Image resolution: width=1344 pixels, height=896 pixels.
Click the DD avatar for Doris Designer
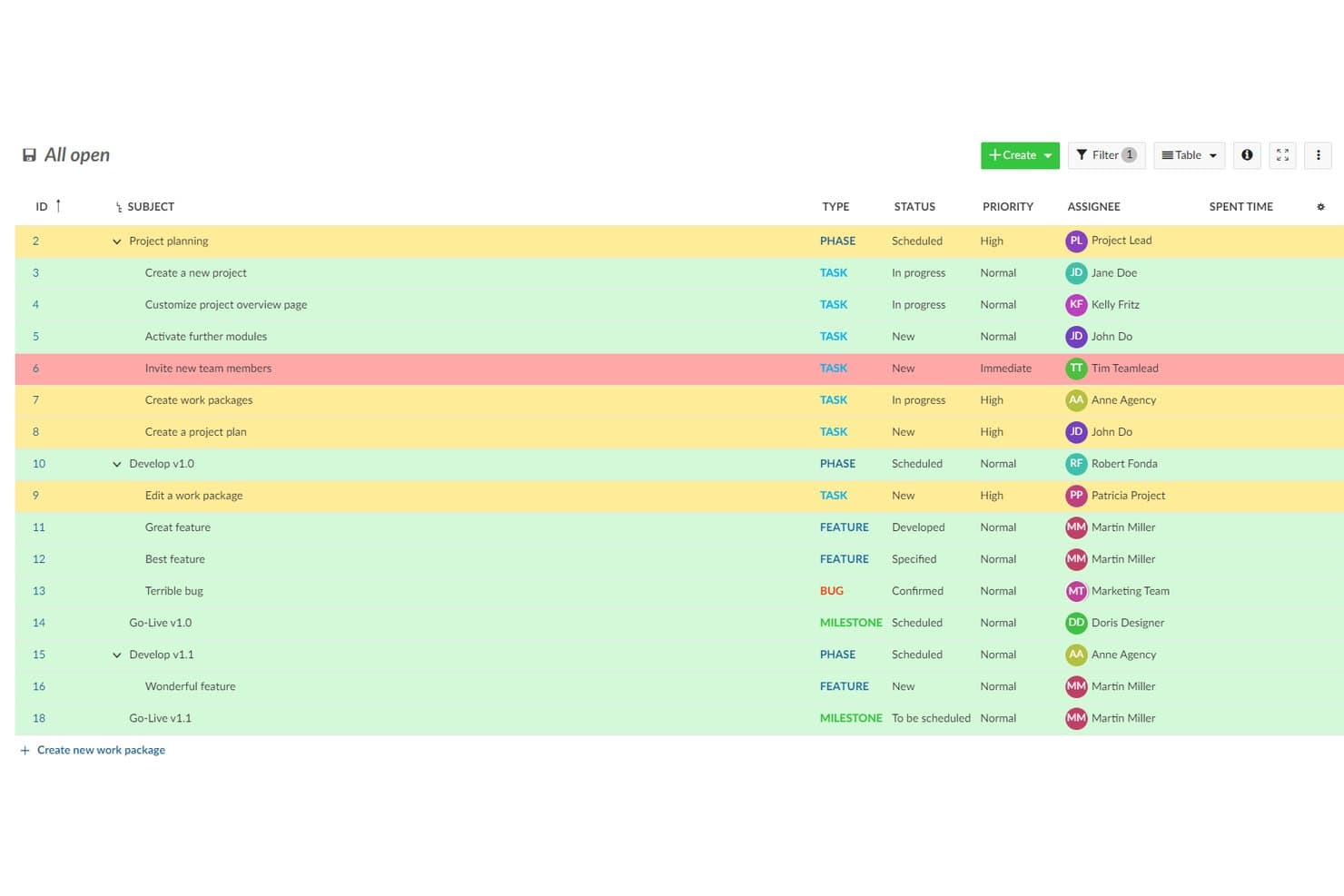click(x=1076, y=623)
